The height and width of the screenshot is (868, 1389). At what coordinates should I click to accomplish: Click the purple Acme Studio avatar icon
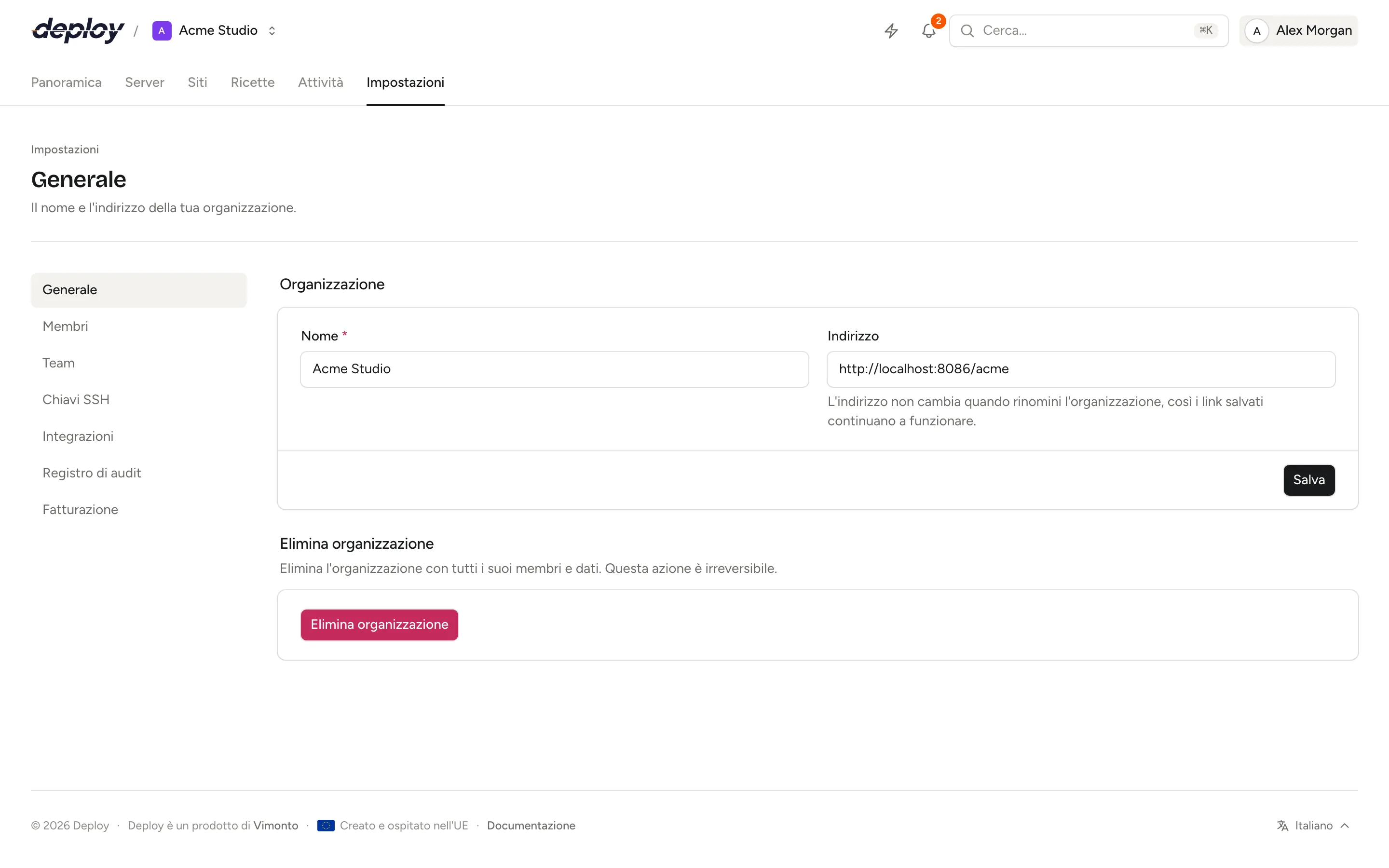tap(162, 30)
